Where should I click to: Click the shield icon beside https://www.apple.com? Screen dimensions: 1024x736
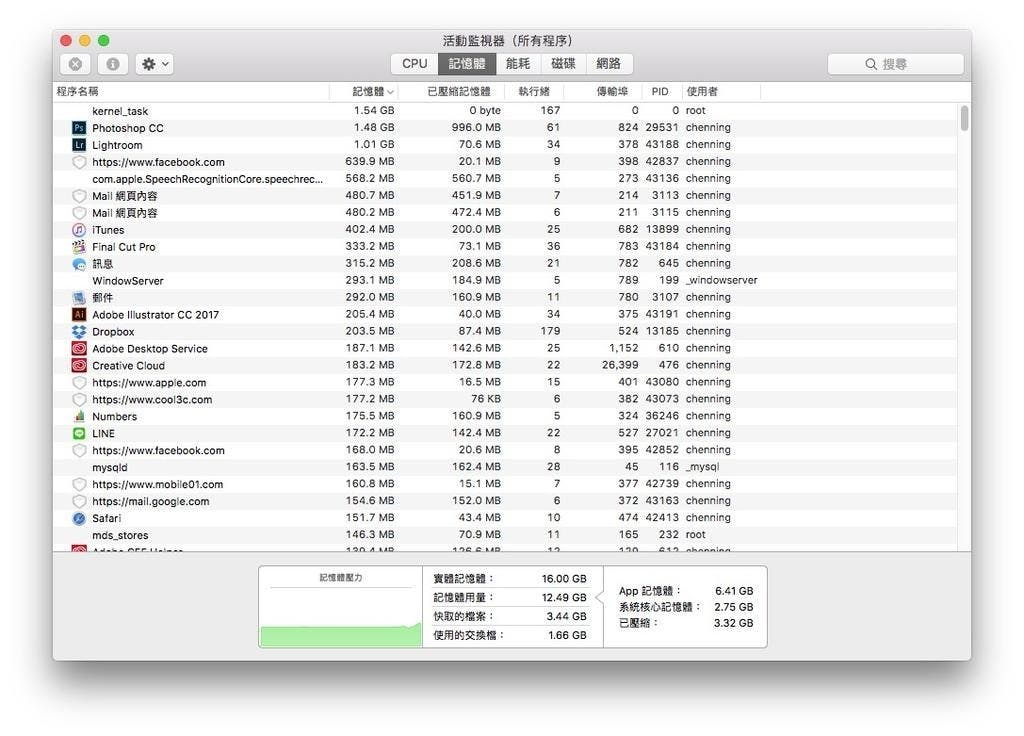pos(79,383)
